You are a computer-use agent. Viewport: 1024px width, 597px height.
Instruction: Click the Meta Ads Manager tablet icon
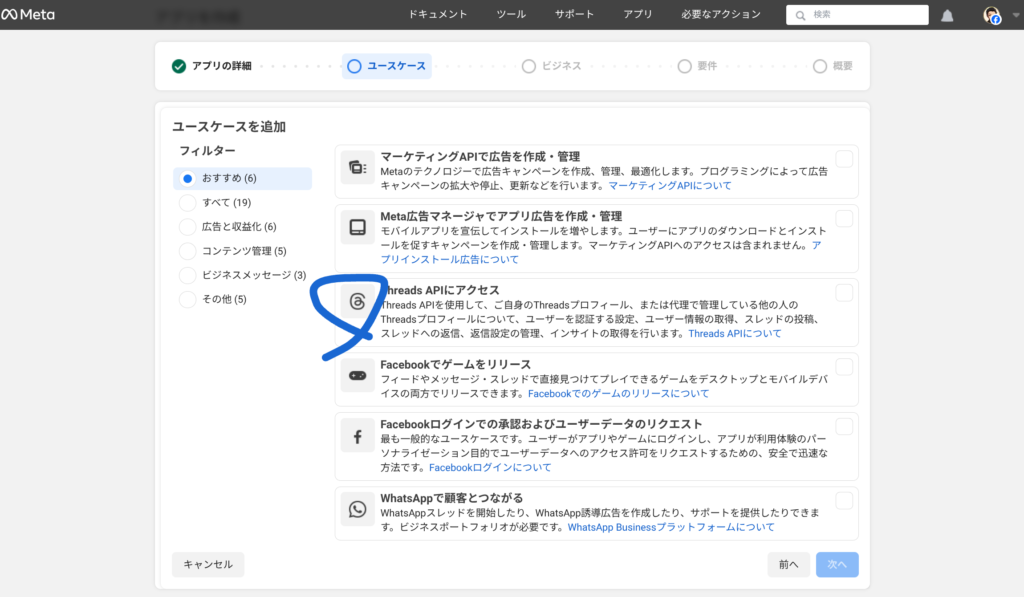pyautogui.click(x=357, y=228)
